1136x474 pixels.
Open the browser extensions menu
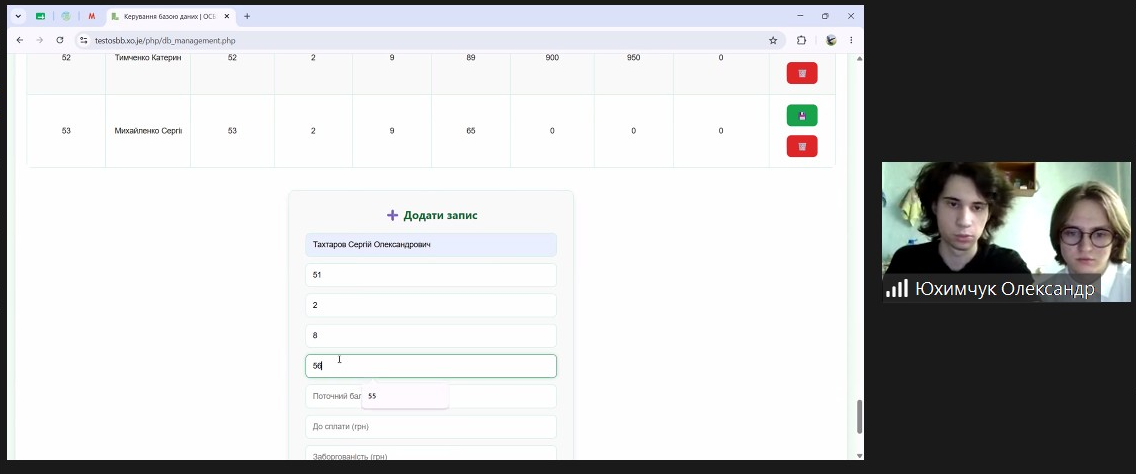(x=801, y=41)
